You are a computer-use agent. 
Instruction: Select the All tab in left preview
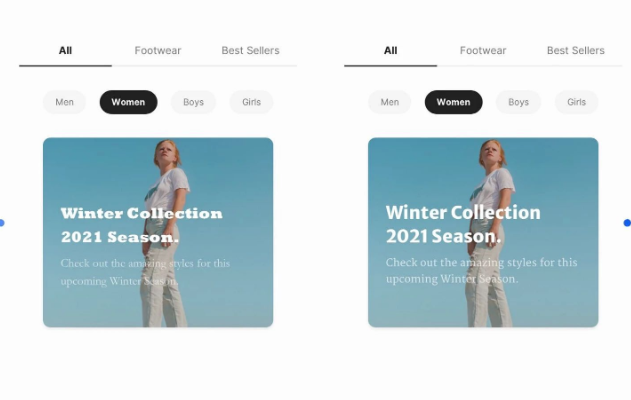65,51
